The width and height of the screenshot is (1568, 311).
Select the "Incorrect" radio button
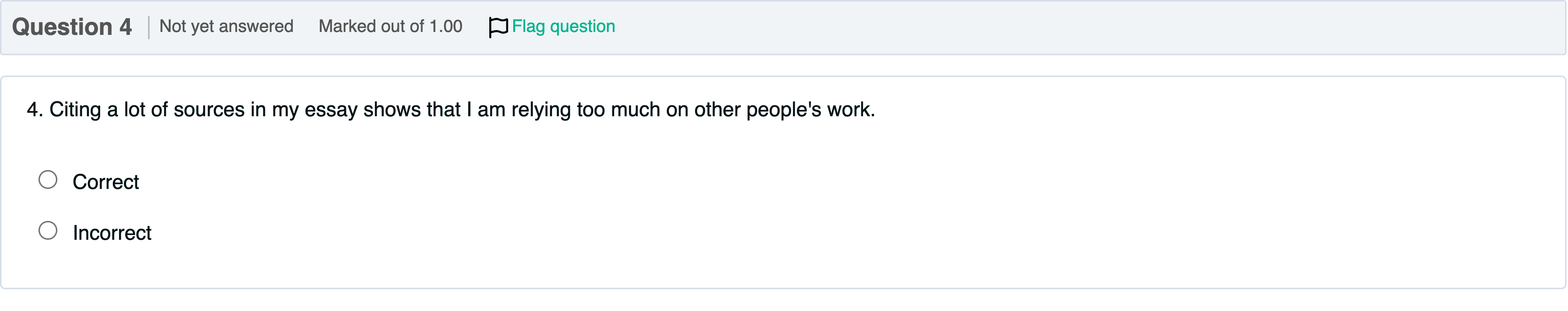(x=48, y=230)
